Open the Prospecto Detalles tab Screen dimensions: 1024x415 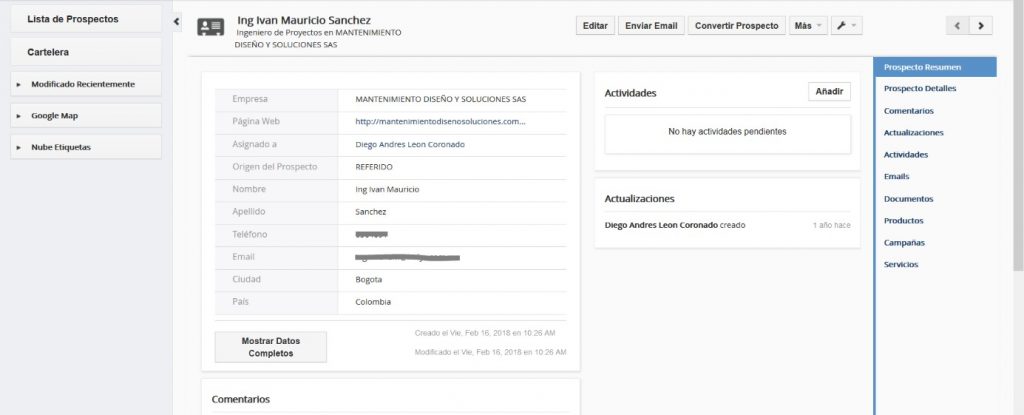pyautogui.click(x=920, y=89)
